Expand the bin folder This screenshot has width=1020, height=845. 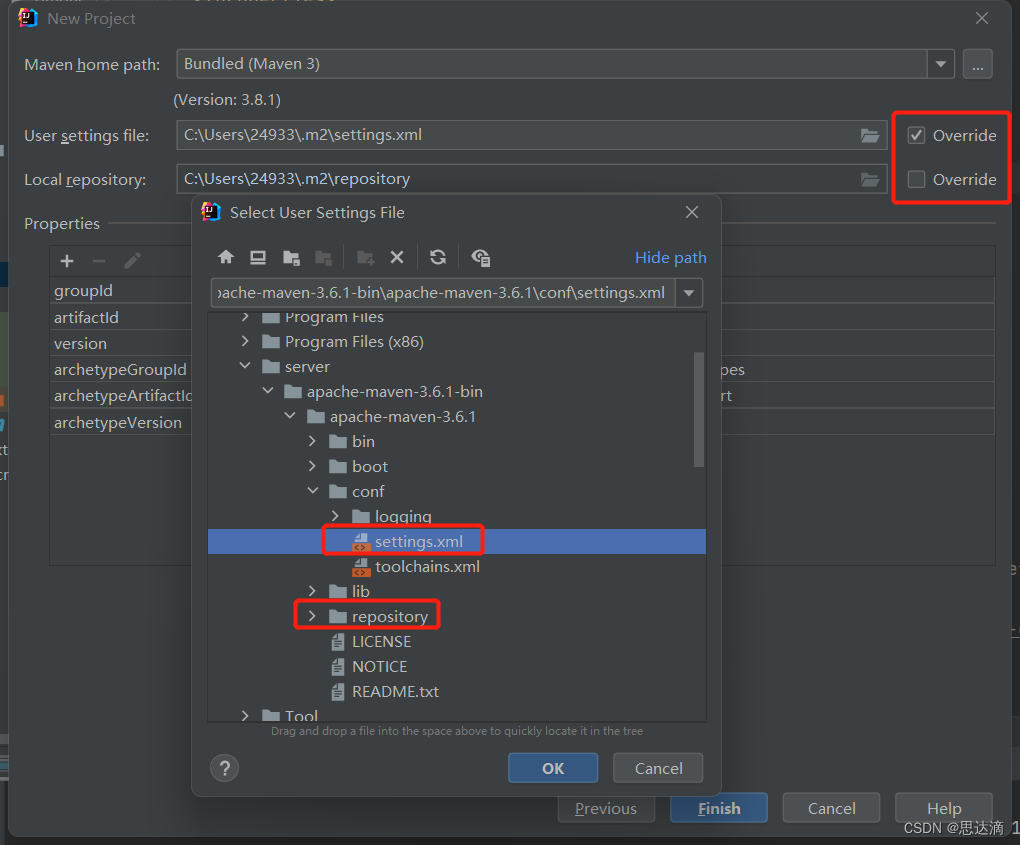(312, 440)
